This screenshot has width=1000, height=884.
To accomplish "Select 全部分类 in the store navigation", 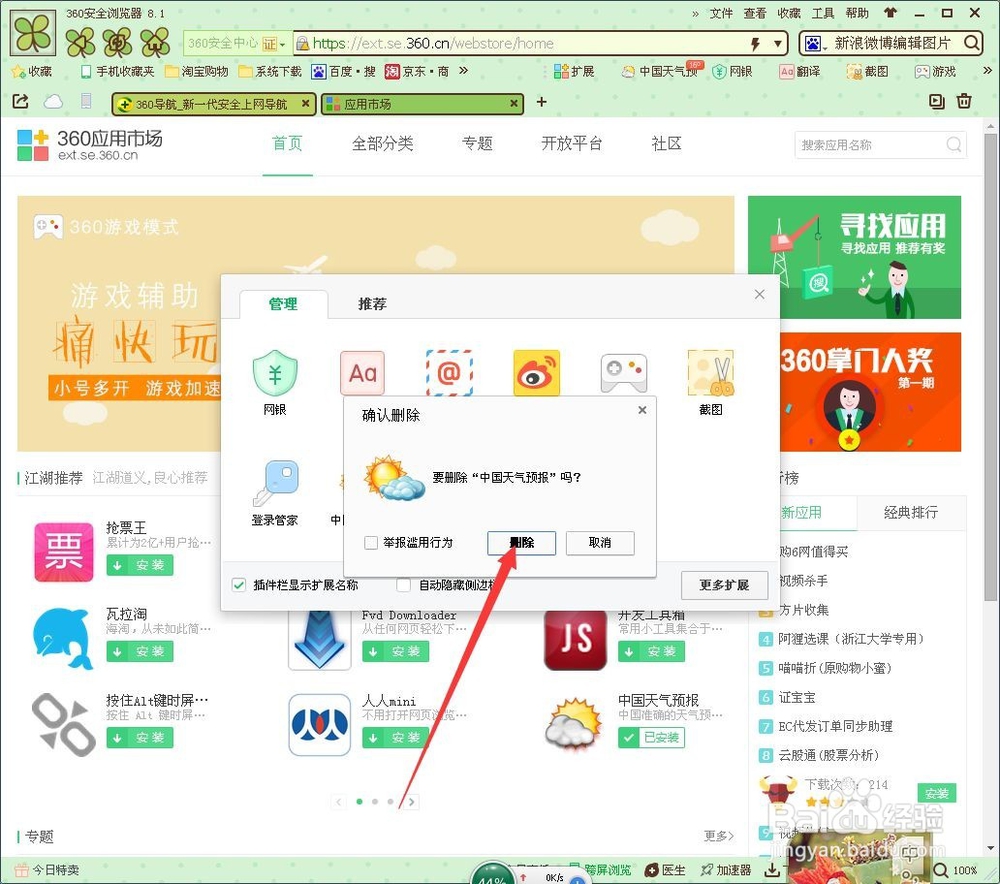I will click(x=382, y=143).
